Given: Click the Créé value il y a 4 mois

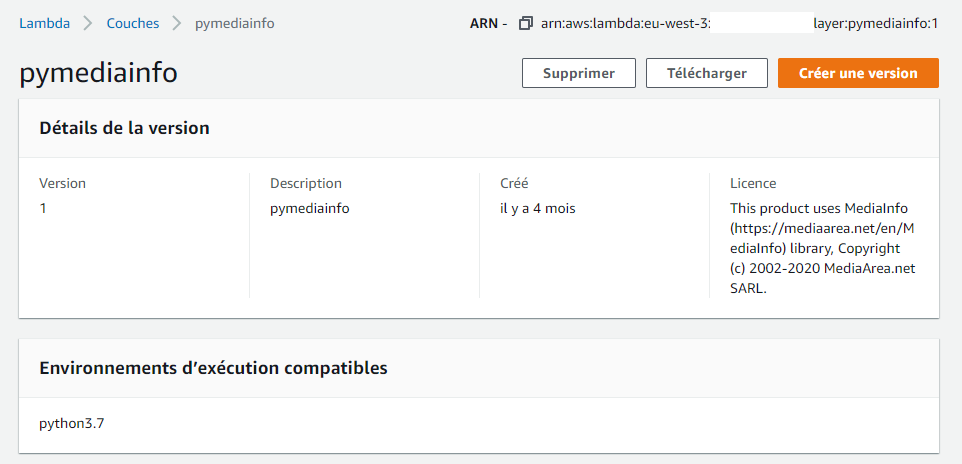Looking at the screenshot, I should [x=537, y=209].
